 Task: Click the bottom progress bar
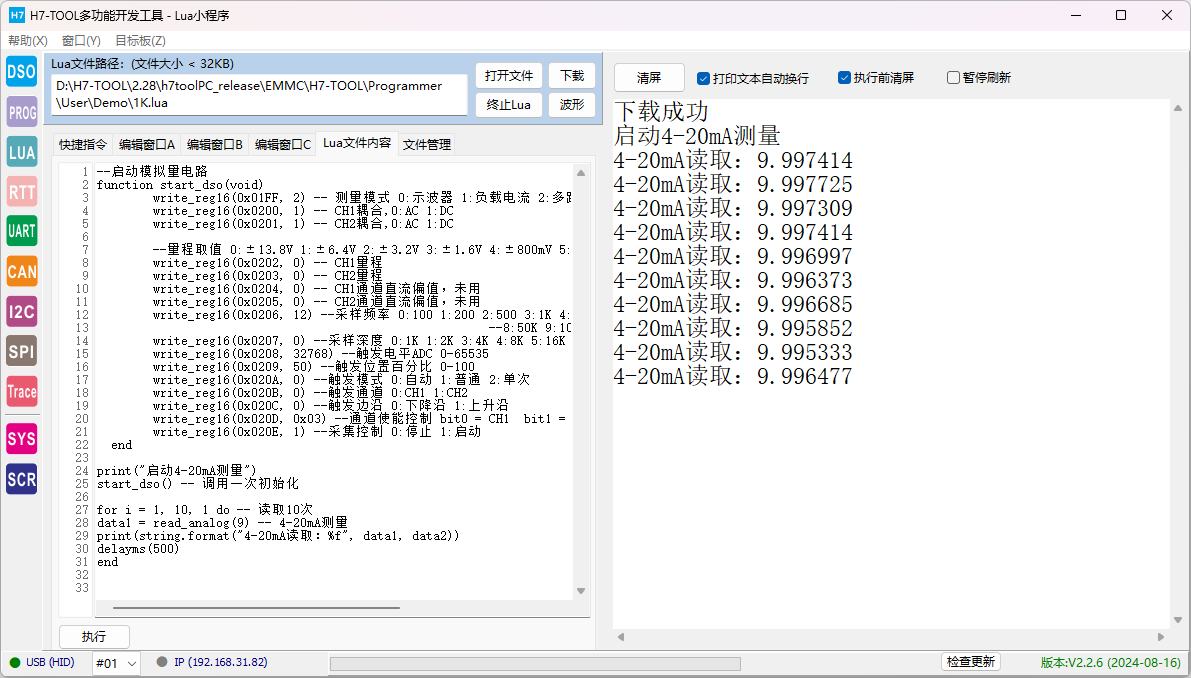click(x=535, y=664)
